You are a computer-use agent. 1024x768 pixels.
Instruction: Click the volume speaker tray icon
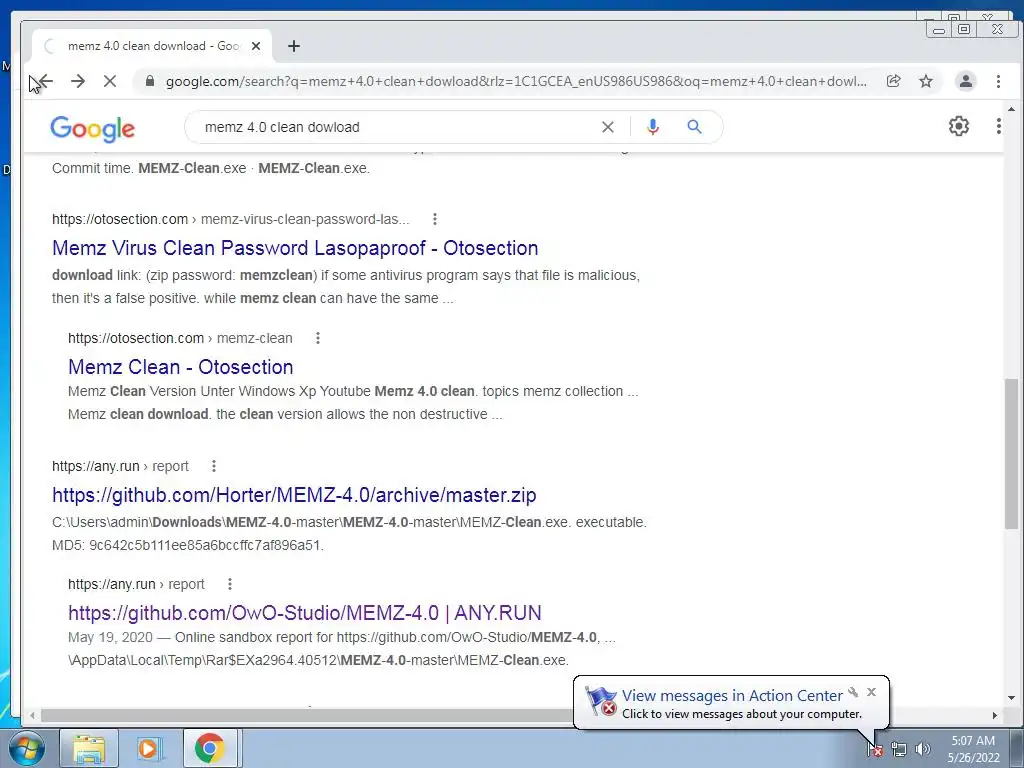(x=923, y=749)
